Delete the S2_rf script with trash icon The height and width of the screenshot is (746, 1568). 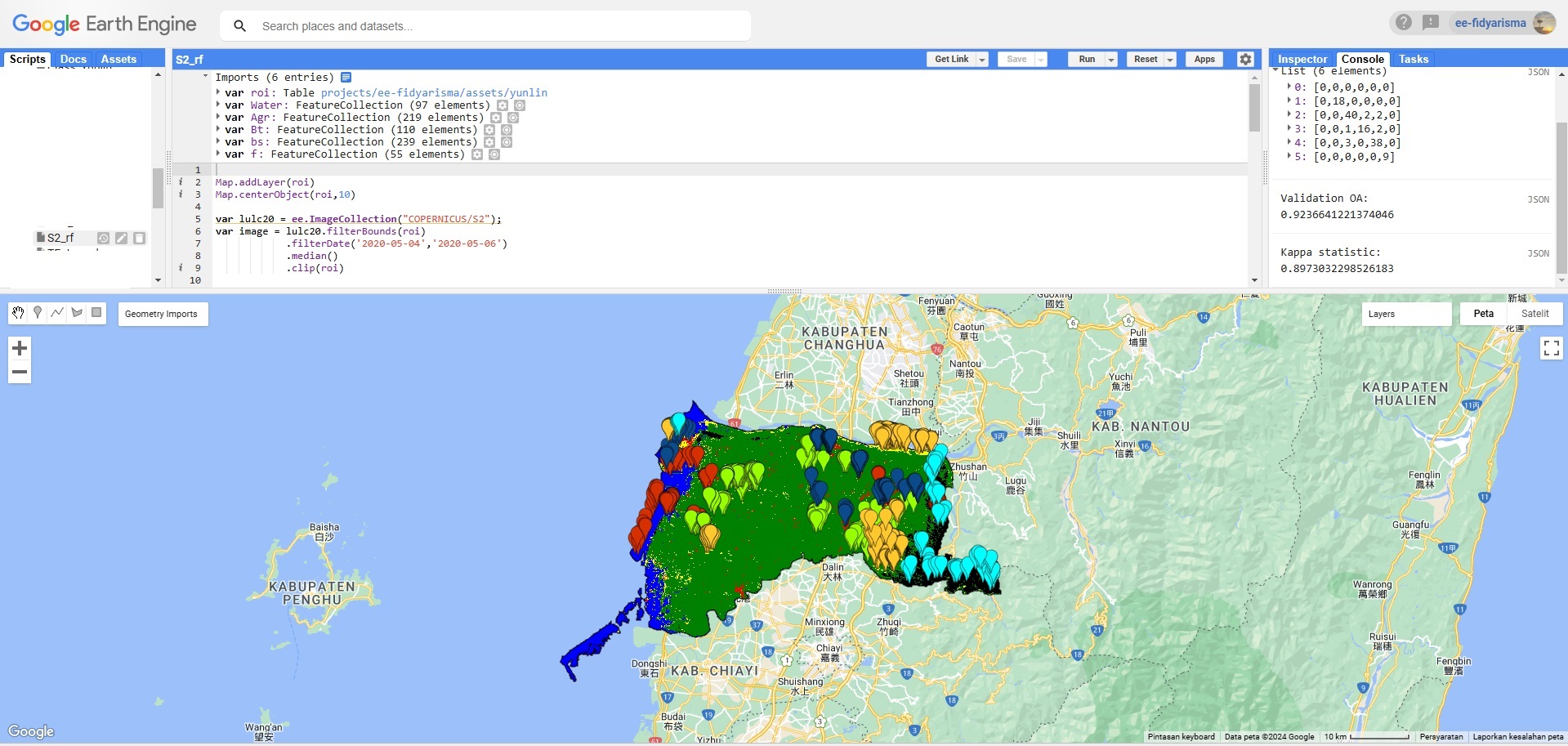tap(139, 238)
